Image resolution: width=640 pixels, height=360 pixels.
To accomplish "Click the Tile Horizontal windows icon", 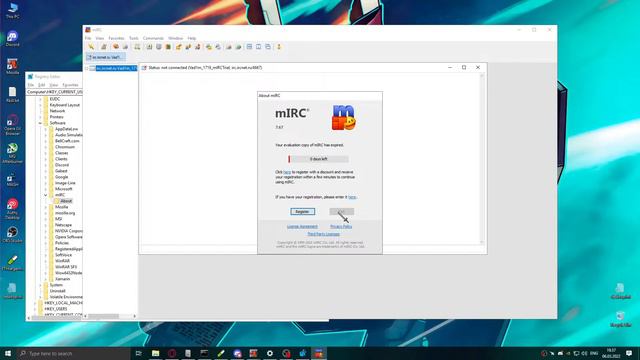I will point(249,47).
